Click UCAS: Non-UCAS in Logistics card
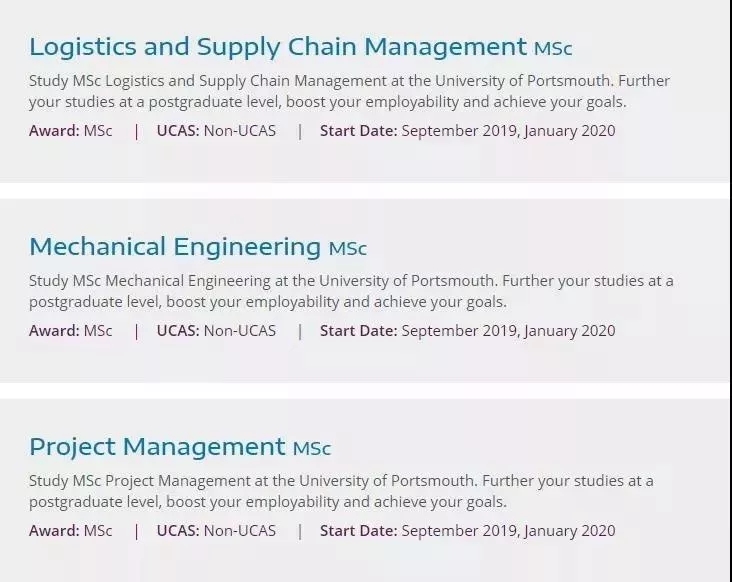Image resolution: width=732 pixels, height=582 pixels. pyautogui.click(x=216, y=131)
